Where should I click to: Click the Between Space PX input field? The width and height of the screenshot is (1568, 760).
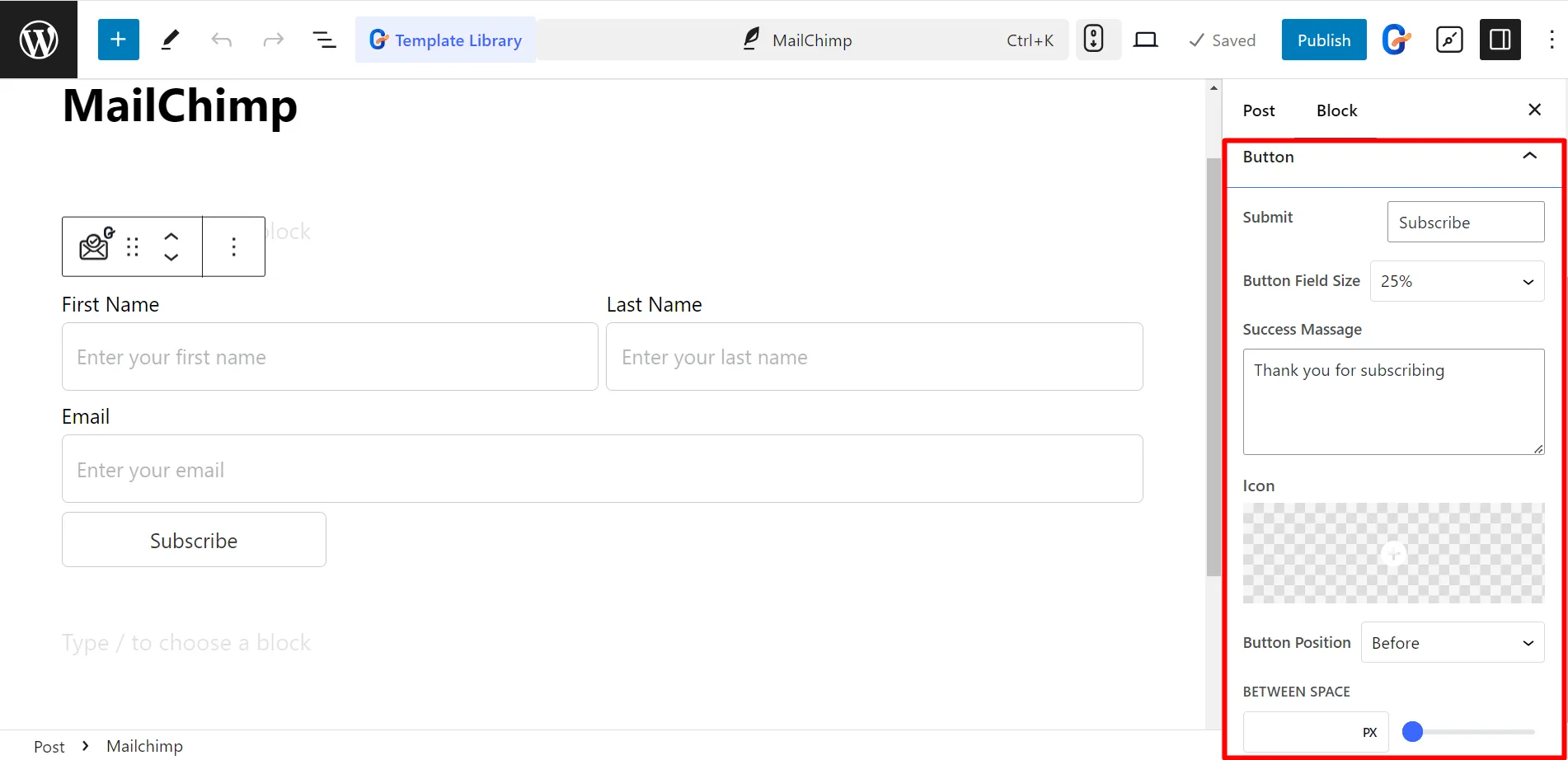(x=1316, y=732)
